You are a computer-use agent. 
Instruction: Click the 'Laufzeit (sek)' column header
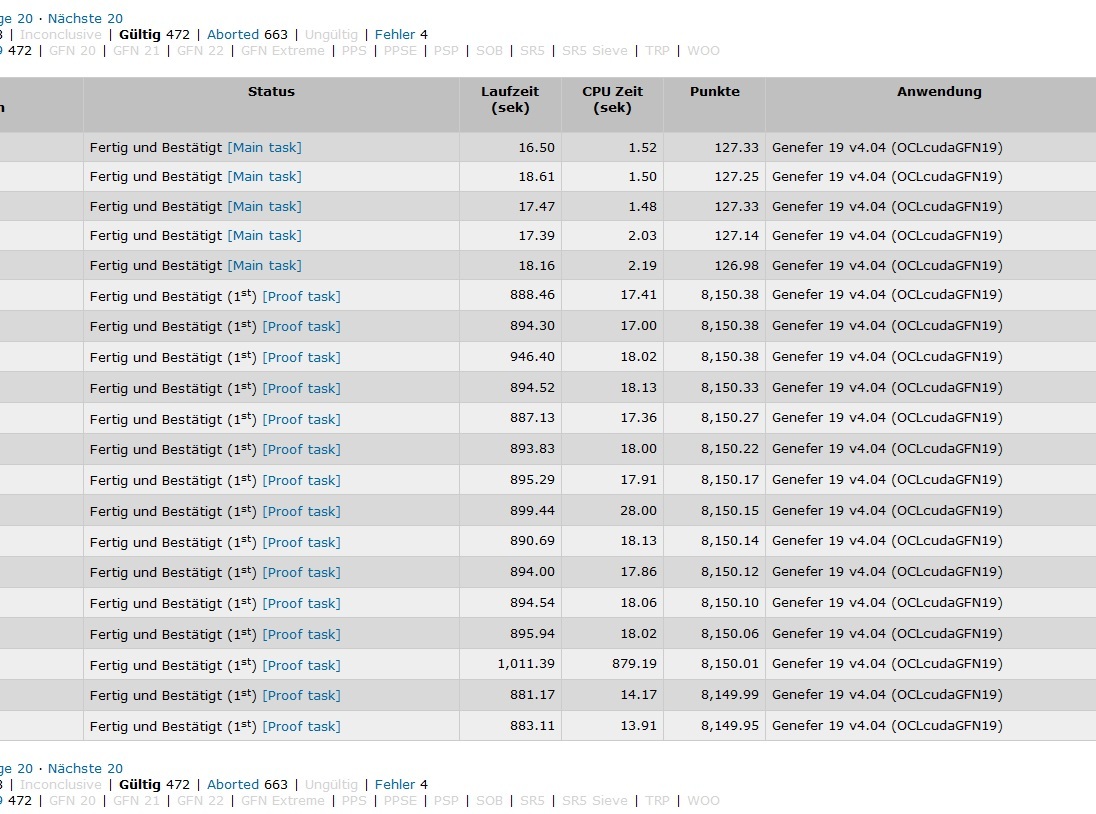510,99
